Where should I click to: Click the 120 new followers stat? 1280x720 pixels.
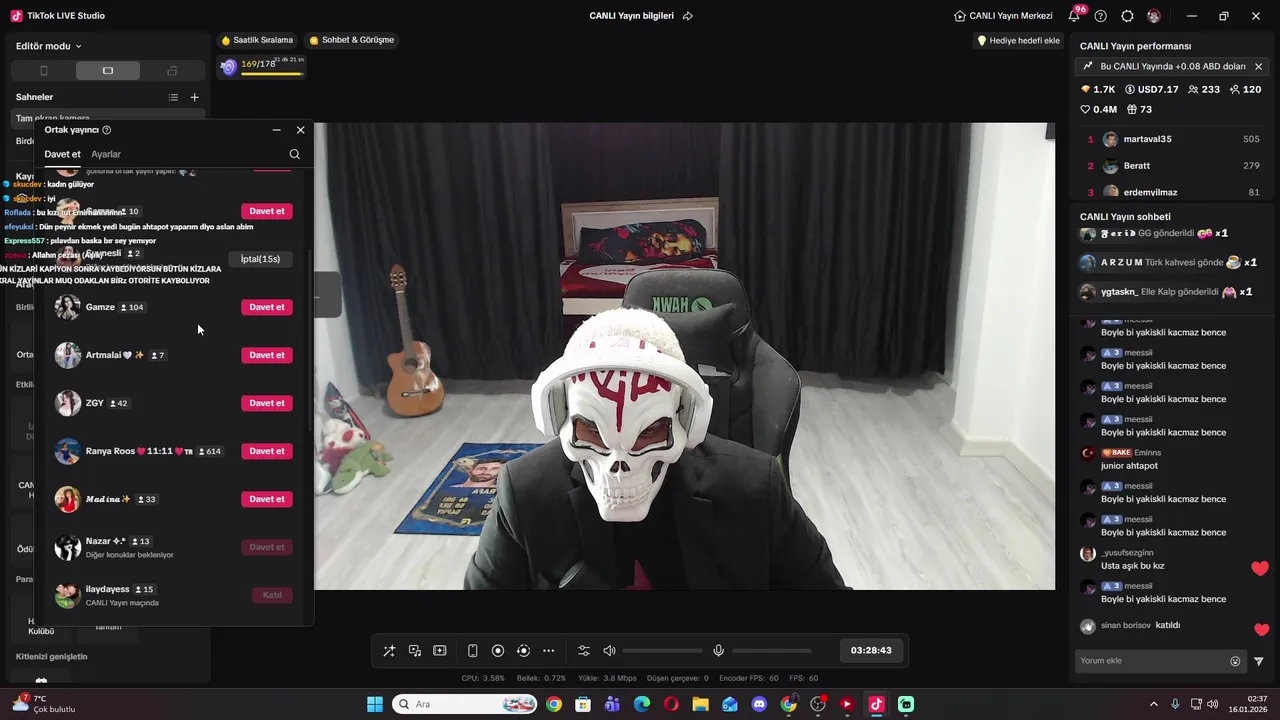(1245, 89)
